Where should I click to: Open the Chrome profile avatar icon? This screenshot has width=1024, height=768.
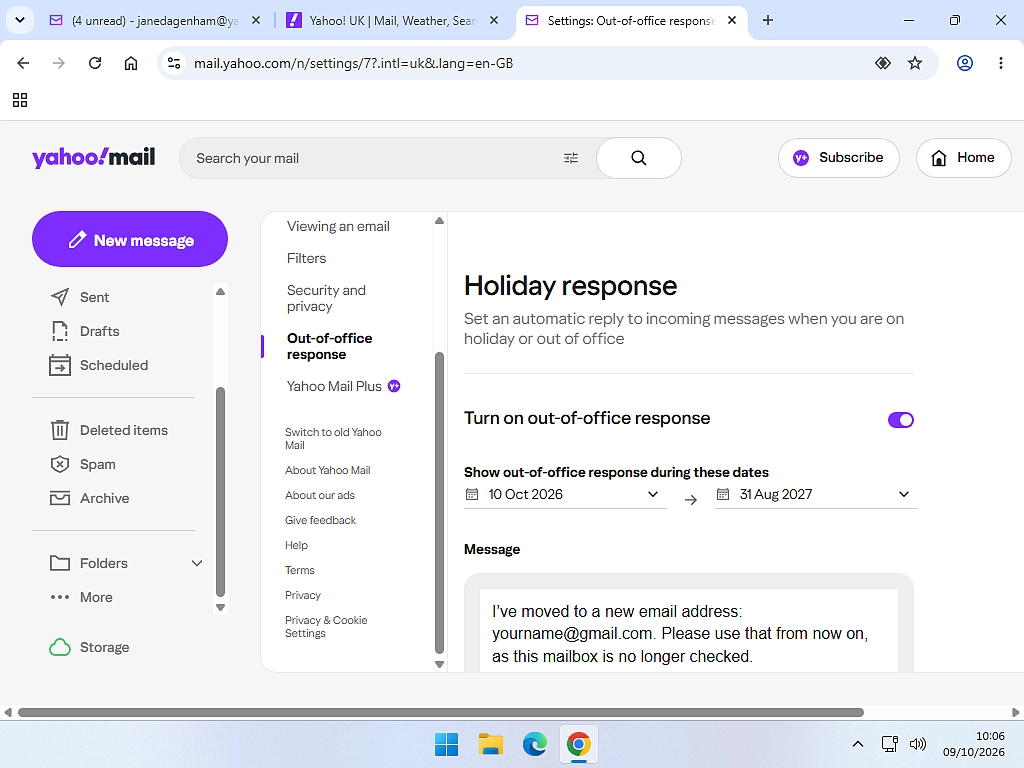(x=965, y=63)
